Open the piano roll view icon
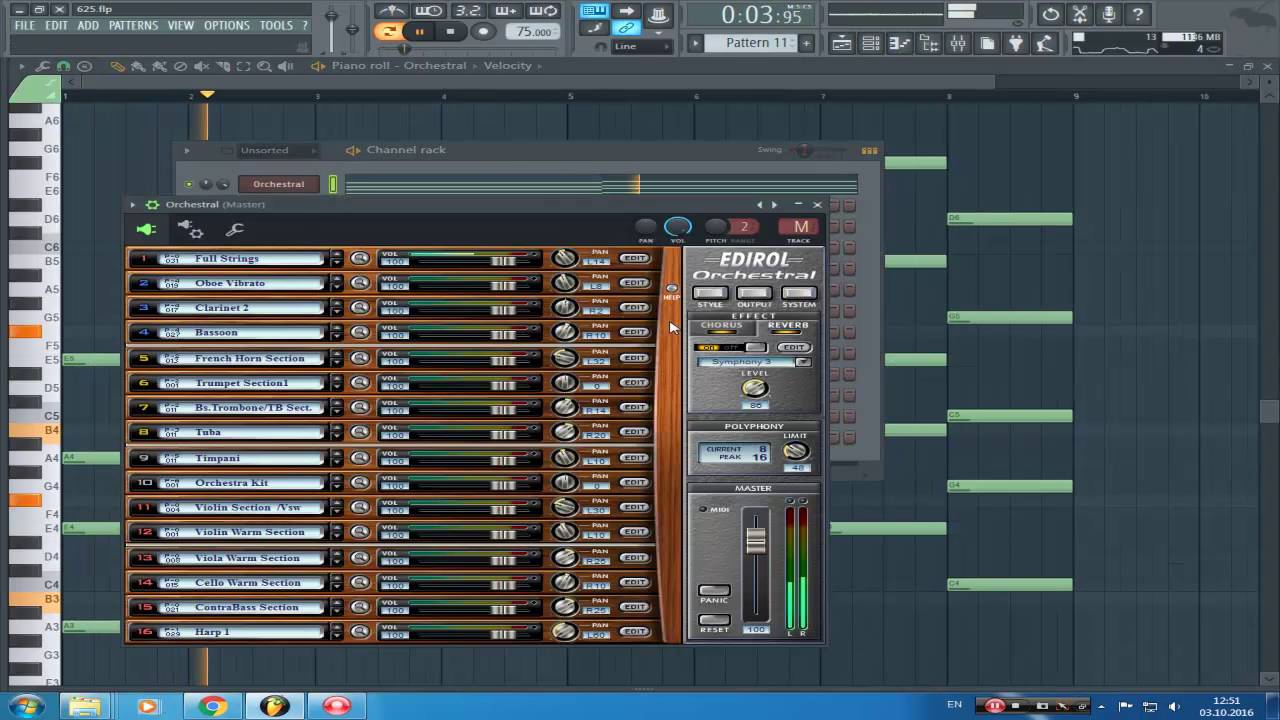 899,43
